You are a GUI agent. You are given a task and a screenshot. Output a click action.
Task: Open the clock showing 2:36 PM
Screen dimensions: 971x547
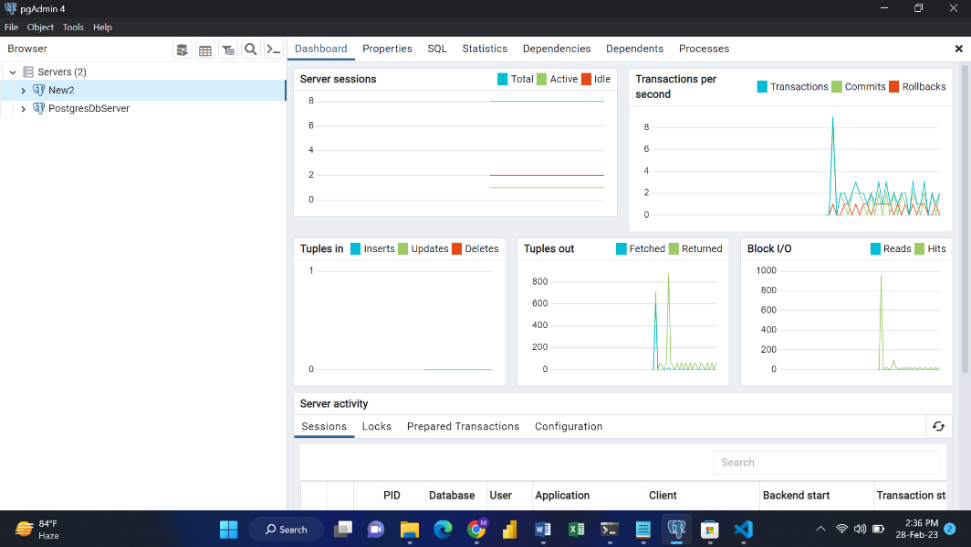click(x=917, y=529)
